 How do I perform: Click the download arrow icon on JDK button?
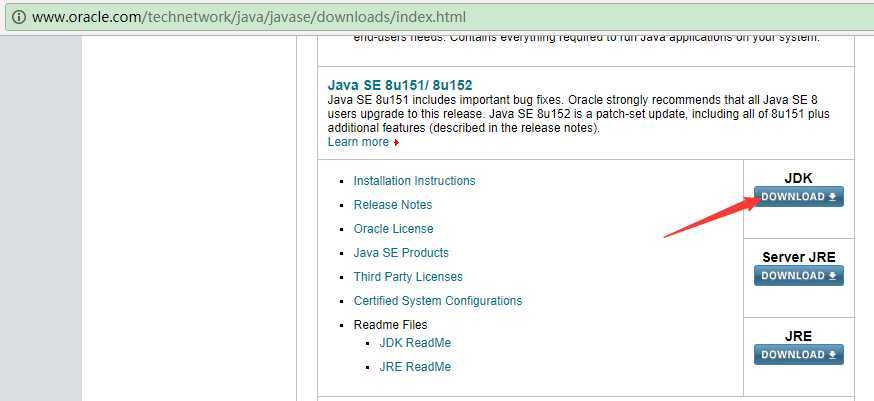[x=832, y=197]
